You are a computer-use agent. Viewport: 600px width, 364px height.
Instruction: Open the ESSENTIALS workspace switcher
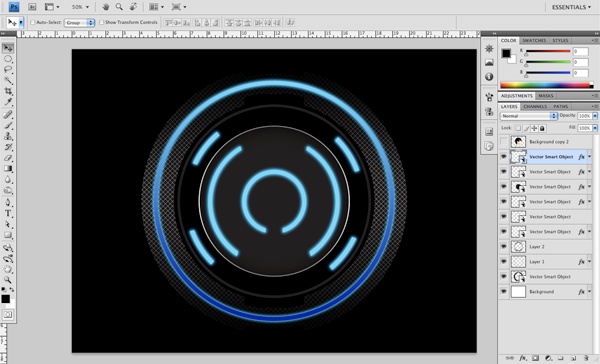point(571,7)
